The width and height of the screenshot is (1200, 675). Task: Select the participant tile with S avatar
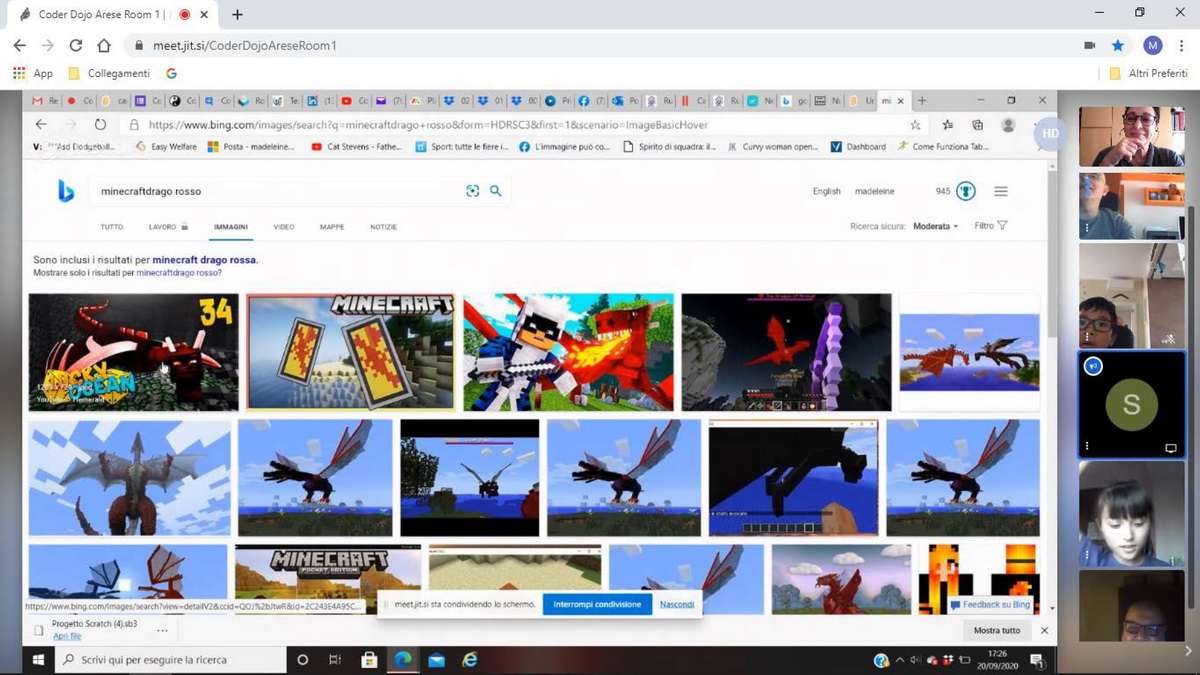pos(1131,405)
